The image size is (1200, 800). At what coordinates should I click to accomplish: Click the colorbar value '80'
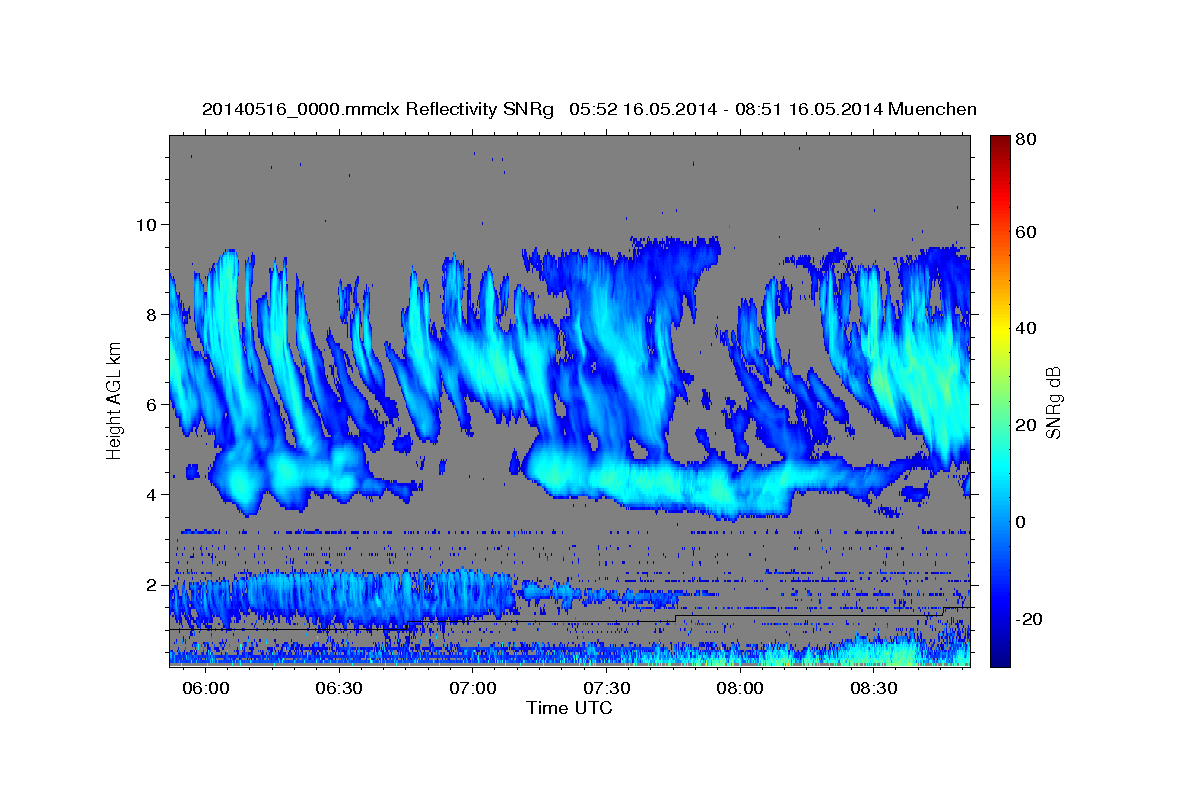point(1027,140)
